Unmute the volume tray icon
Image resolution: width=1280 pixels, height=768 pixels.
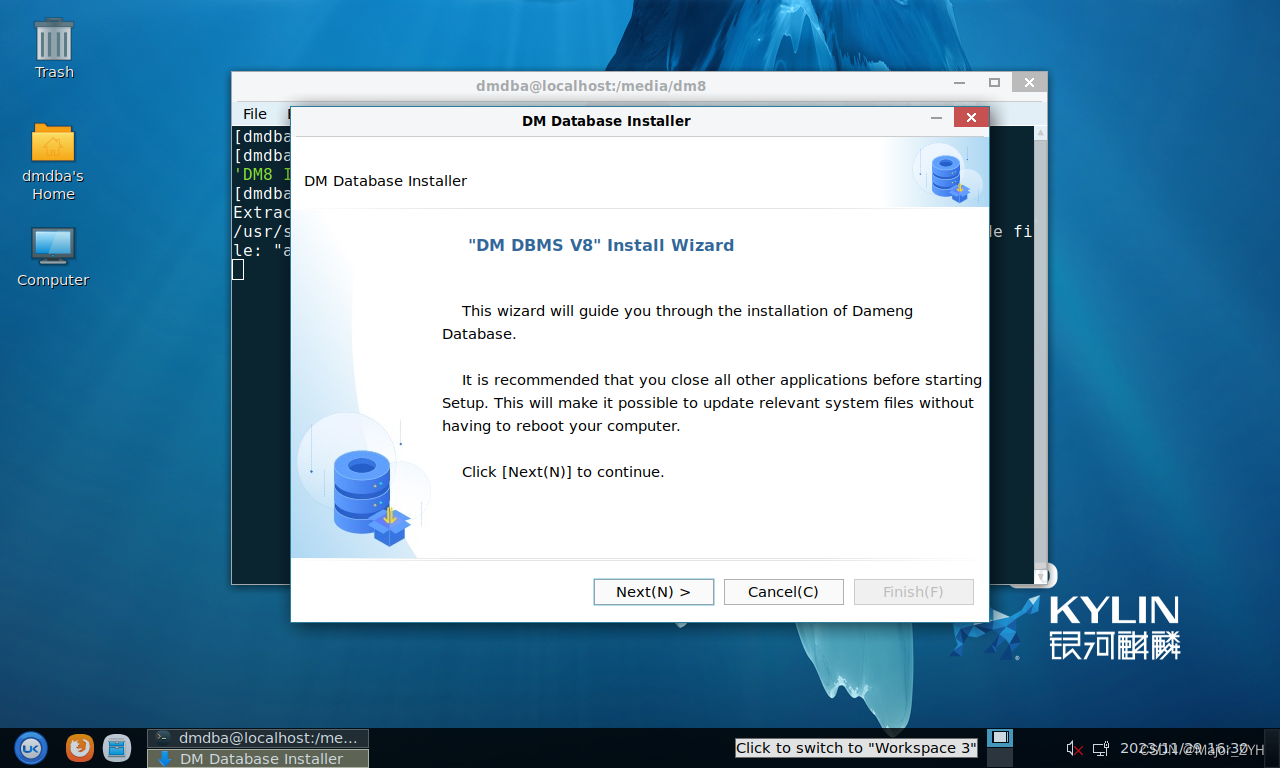tap(1075, 749)
